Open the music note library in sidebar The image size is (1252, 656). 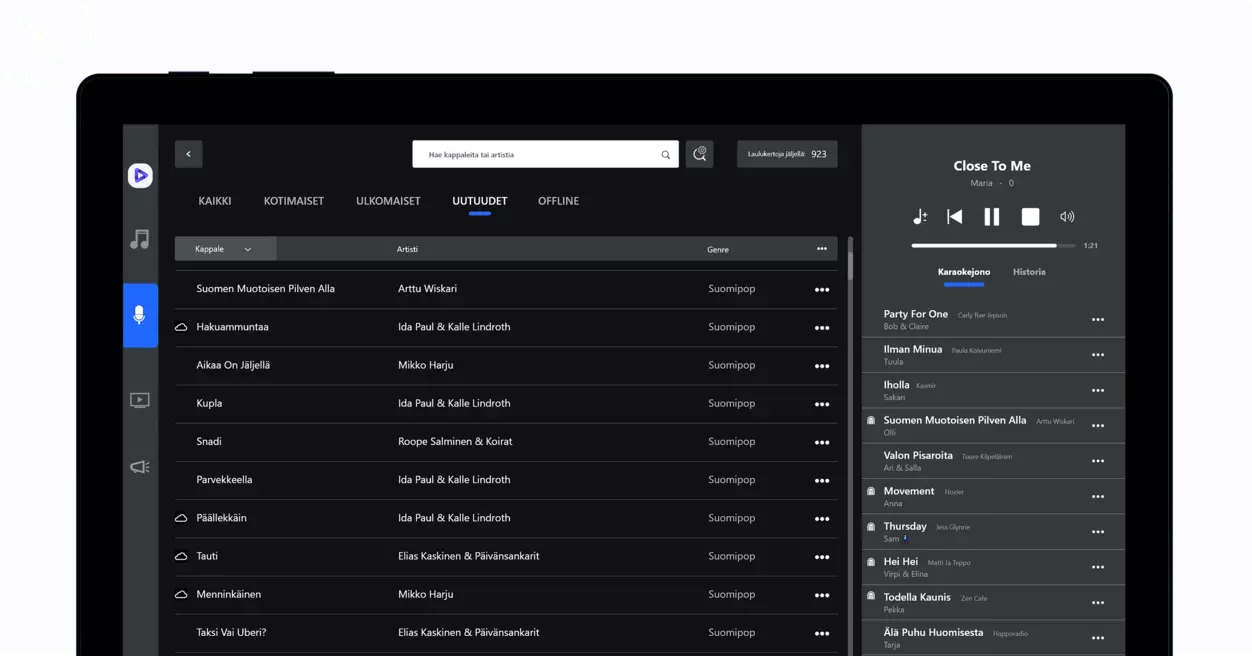point(140,239)
